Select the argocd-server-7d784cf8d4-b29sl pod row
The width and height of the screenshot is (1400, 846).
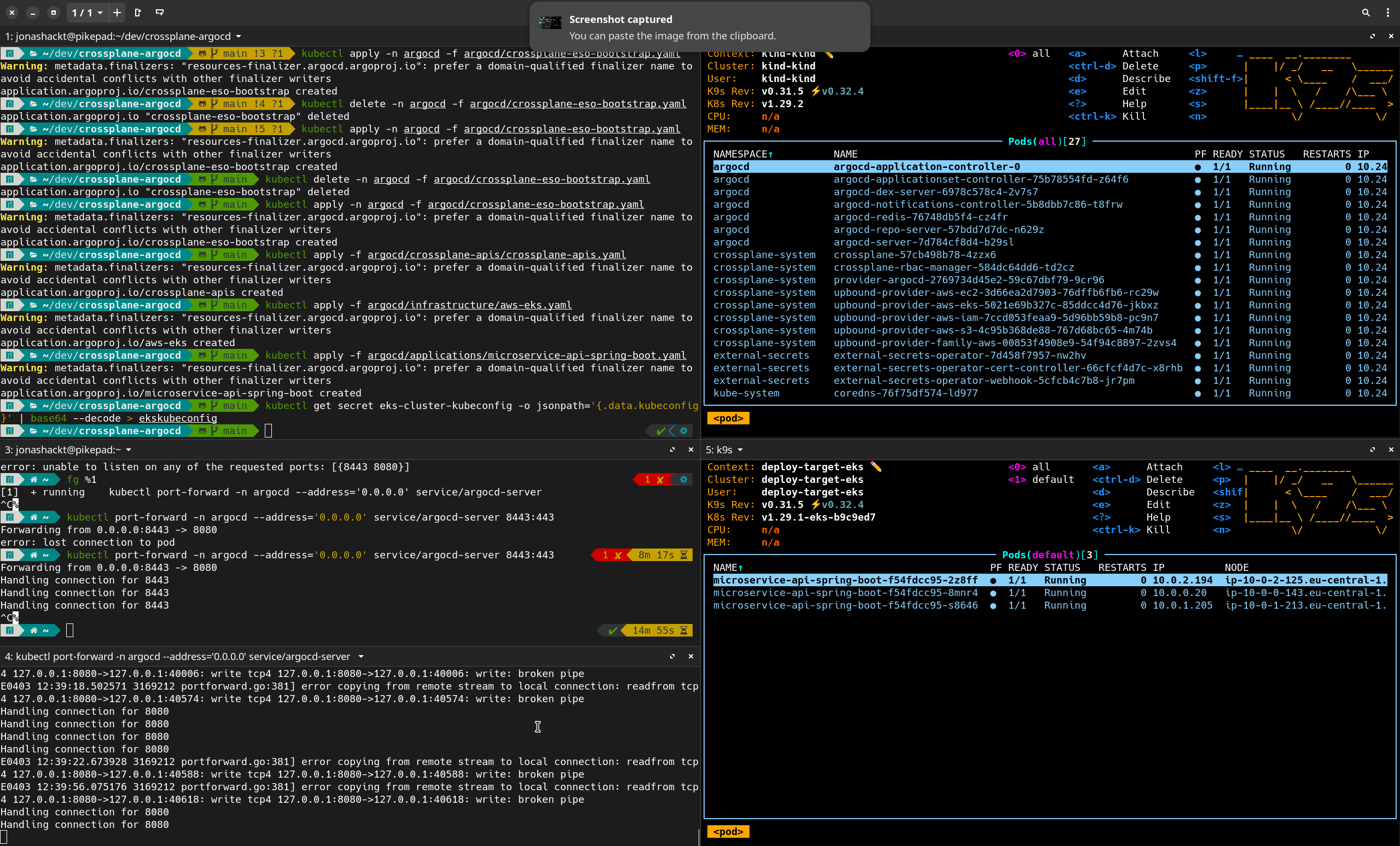click(923, 242)
